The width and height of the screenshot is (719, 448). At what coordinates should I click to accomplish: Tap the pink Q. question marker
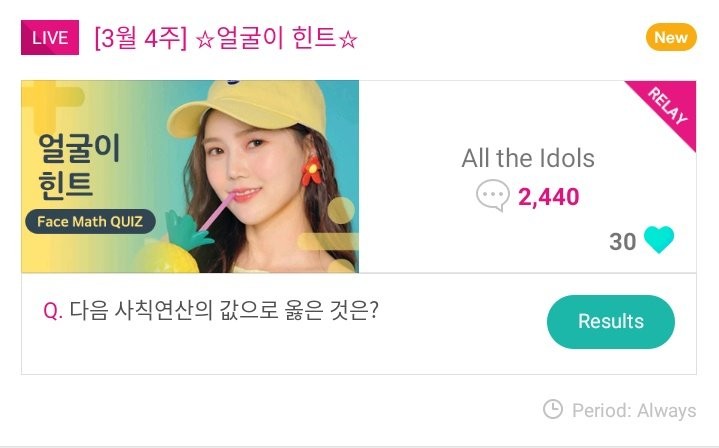tap(53, 311)
